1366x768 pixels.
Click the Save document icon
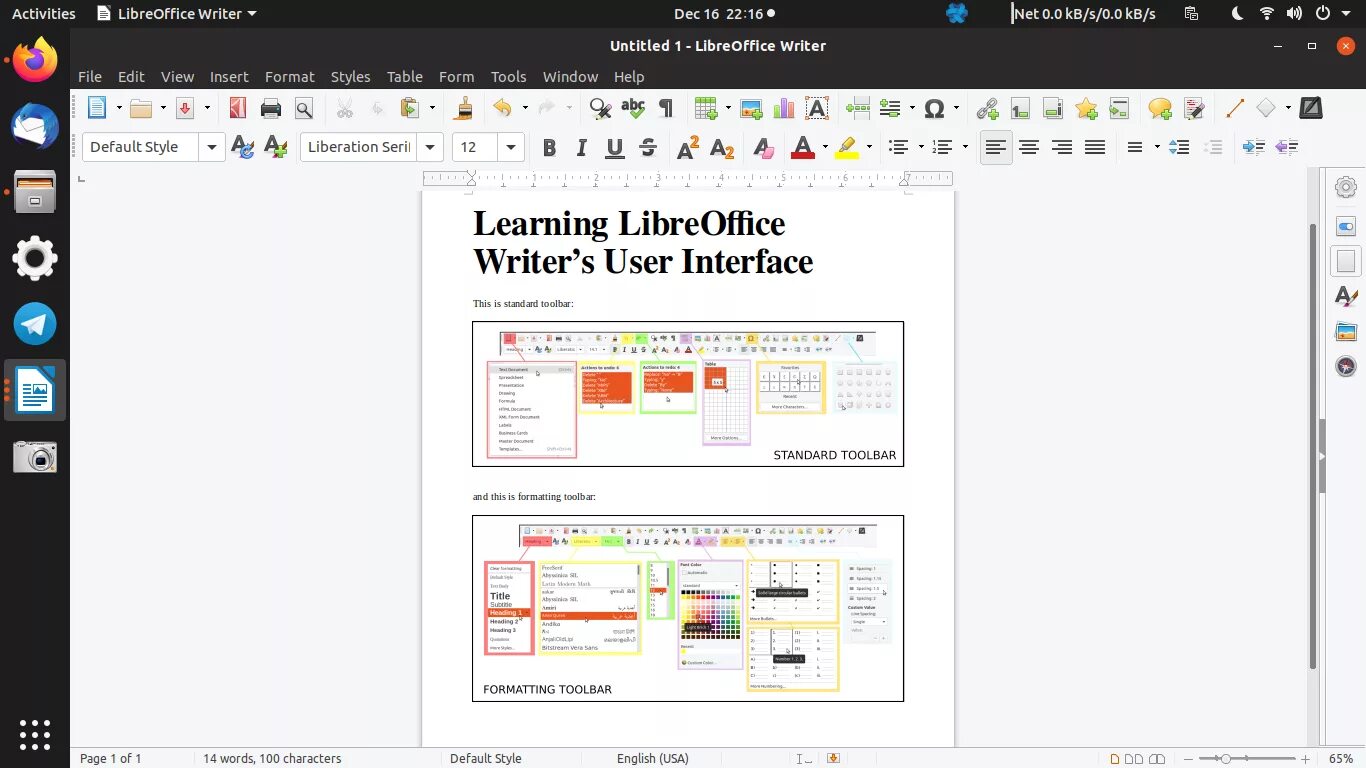pos(185,108)
